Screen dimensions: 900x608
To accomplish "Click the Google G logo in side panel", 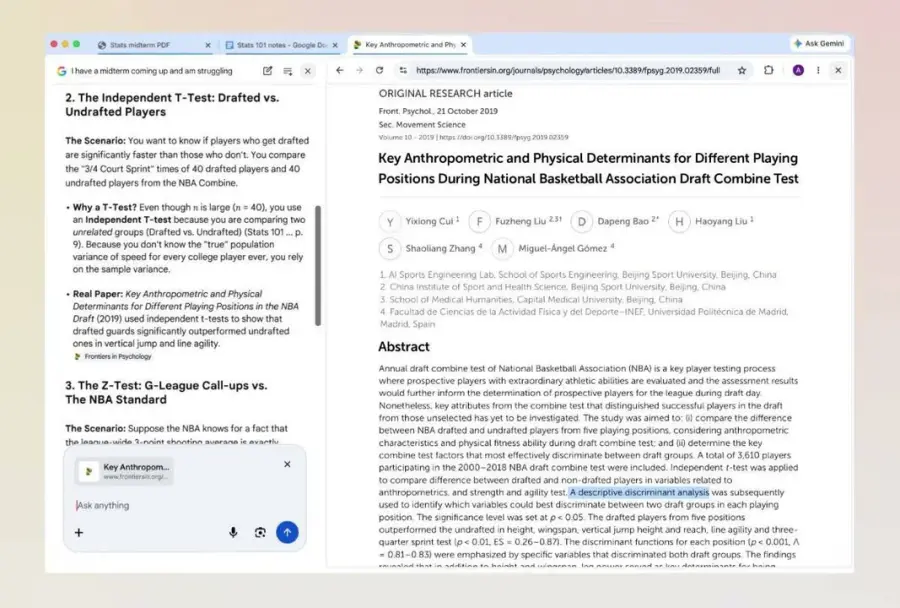I will (x=61, y=71).
